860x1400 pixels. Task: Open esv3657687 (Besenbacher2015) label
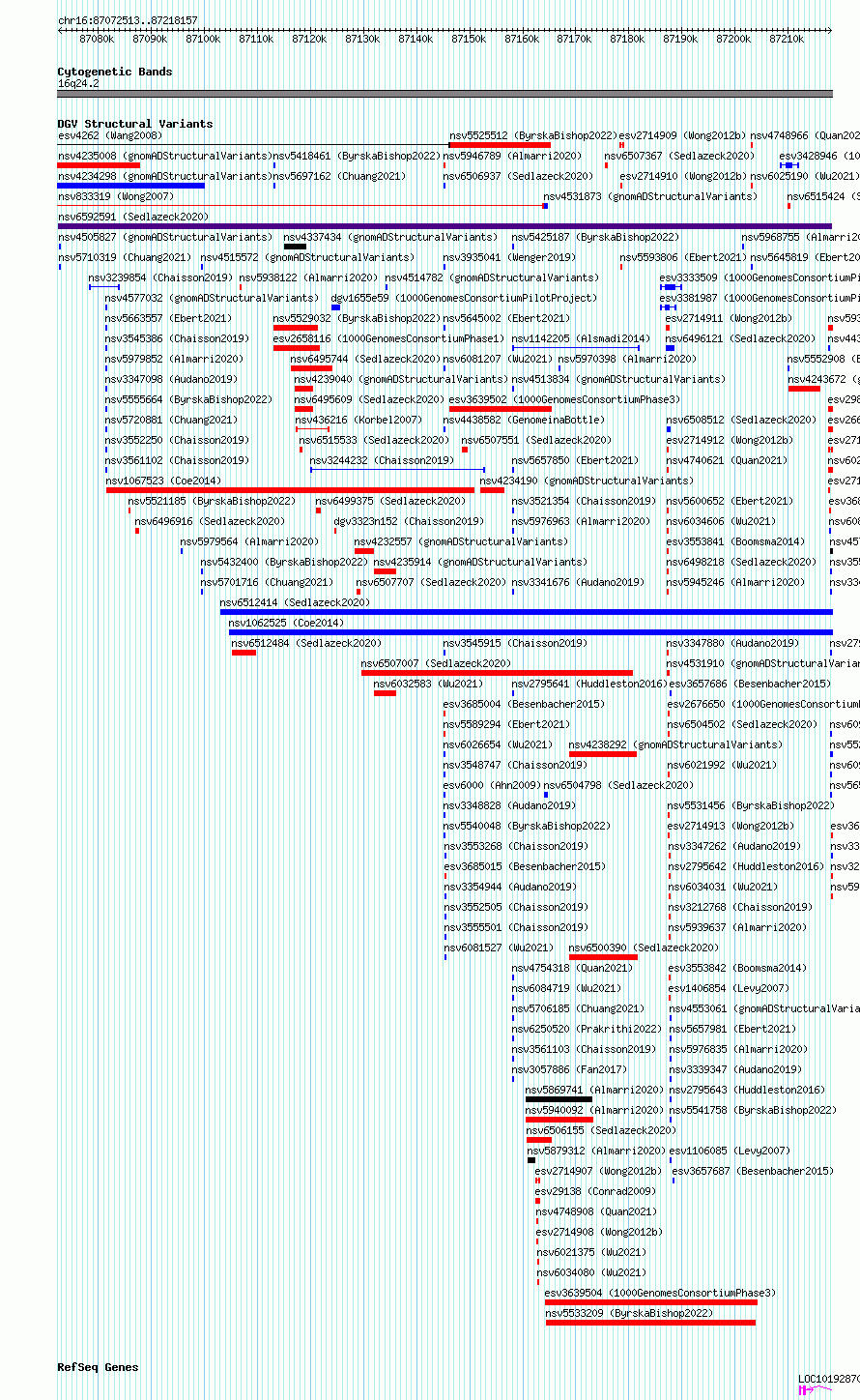pos(752,1171)
